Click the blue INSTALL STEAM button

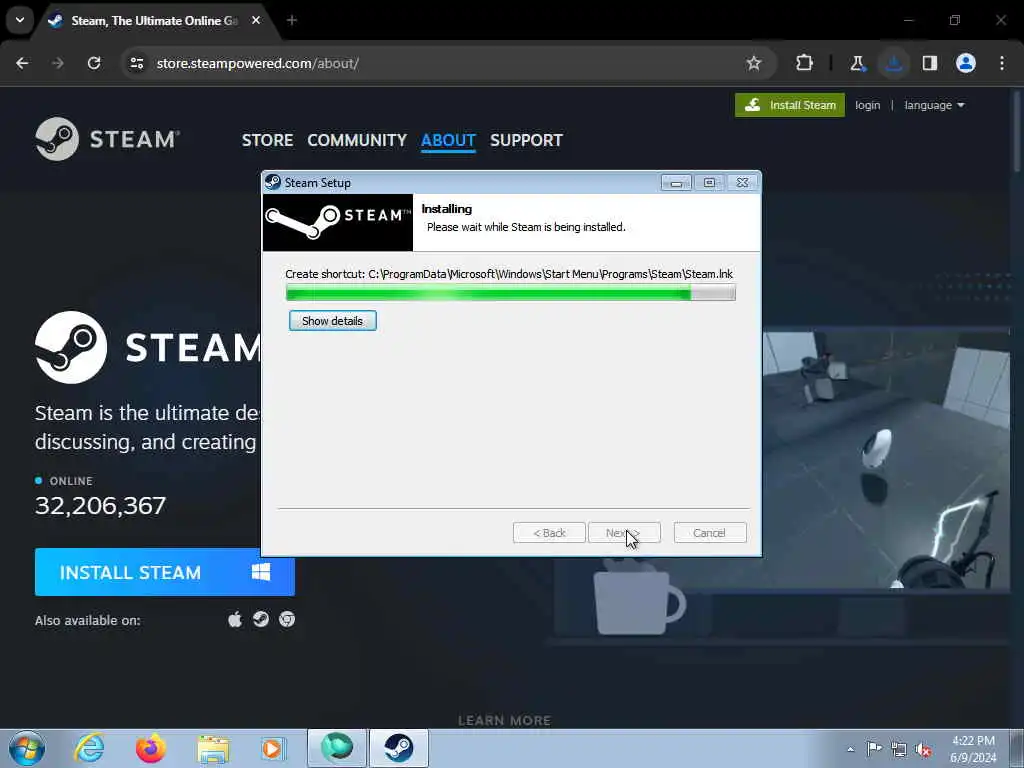pos(165,572)
